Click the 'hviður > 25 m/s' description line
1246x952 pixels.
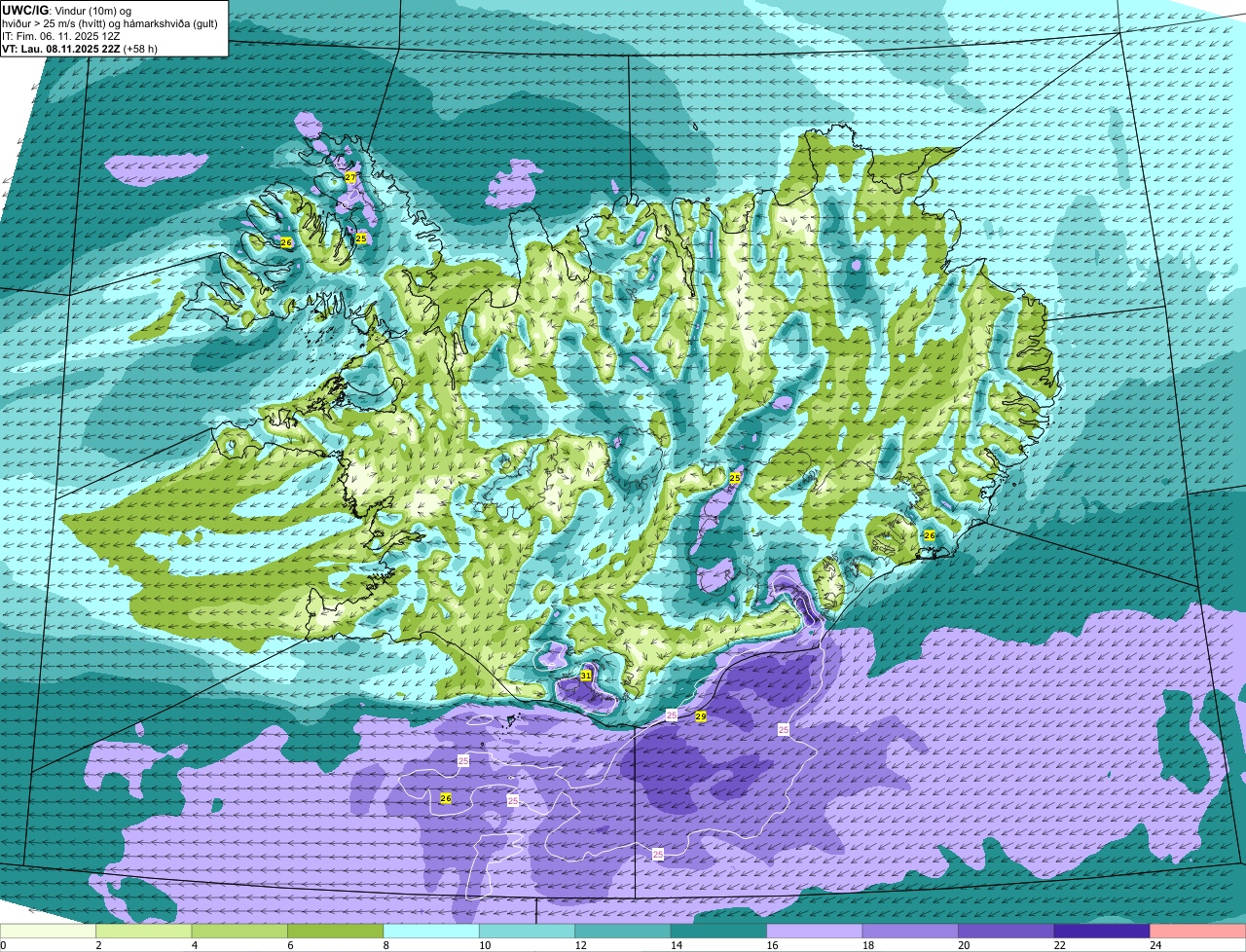point(110,23)
